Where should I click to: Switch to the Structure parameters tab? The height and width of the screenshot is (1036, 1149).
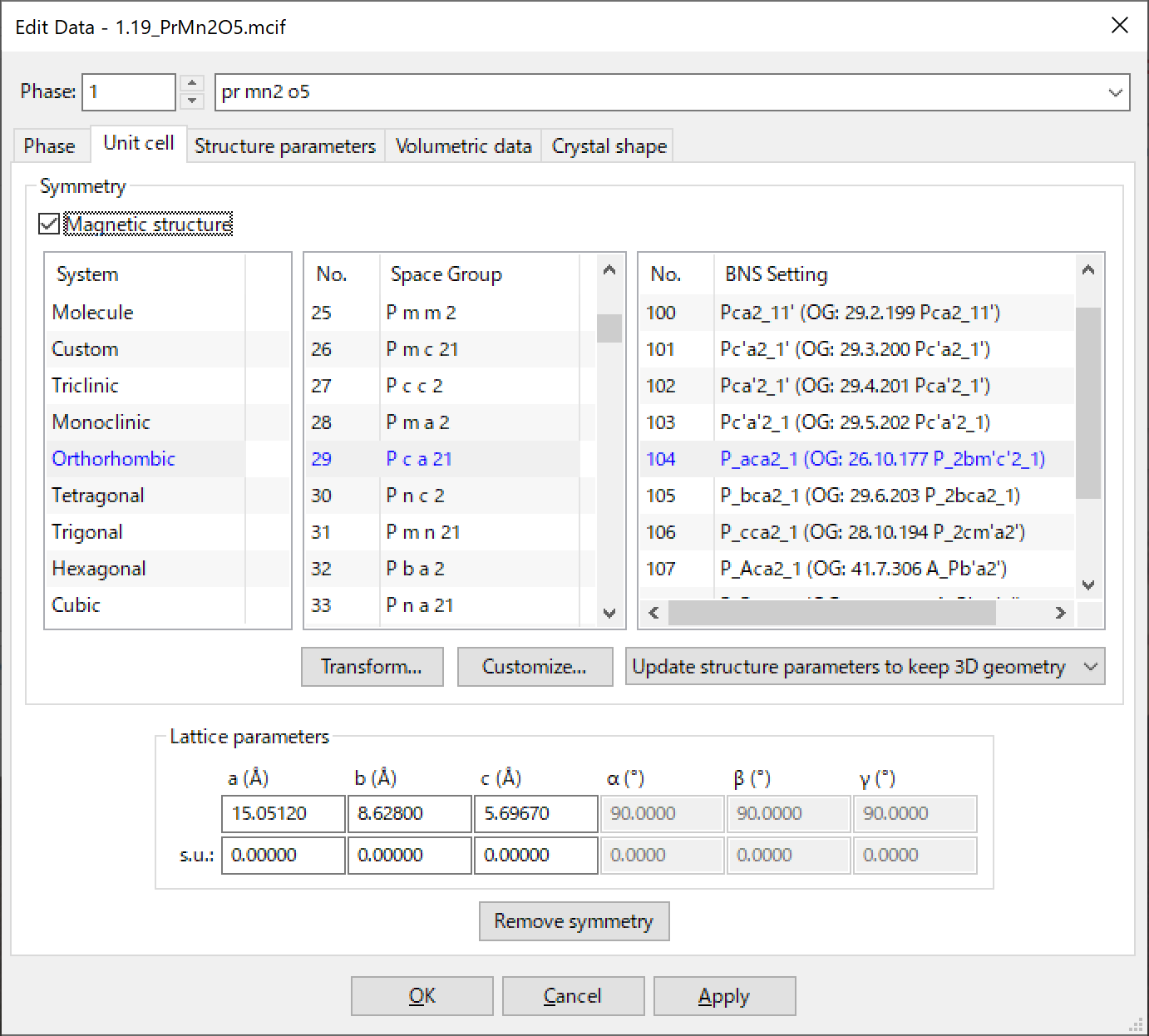pos(285,146)
